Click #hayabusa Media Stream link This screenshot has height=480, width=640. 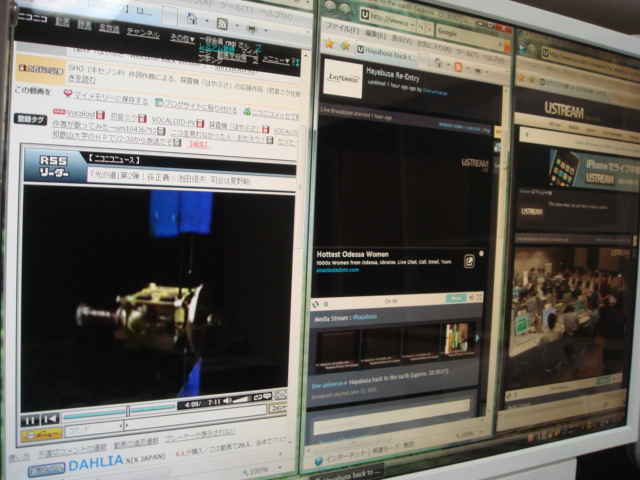(x=364, y=316)
